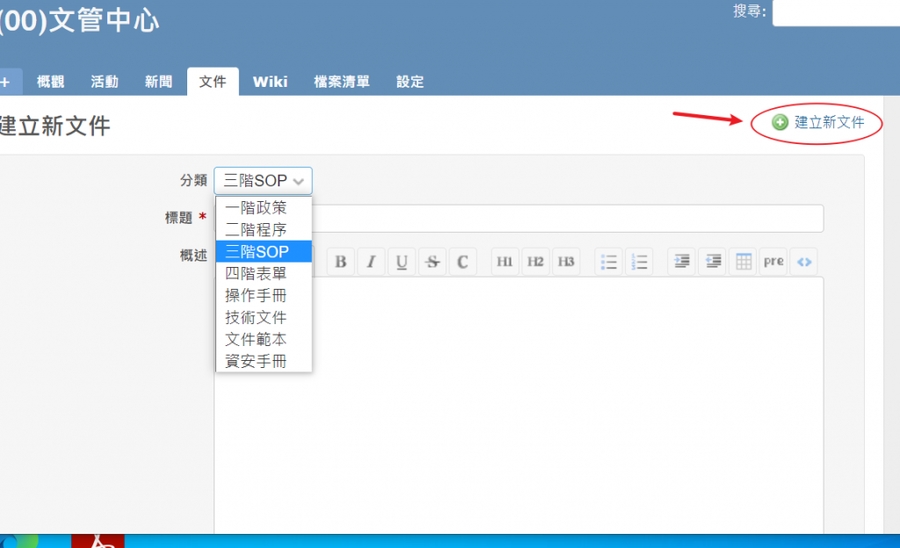Click the underline formatting button

(402, 262)
